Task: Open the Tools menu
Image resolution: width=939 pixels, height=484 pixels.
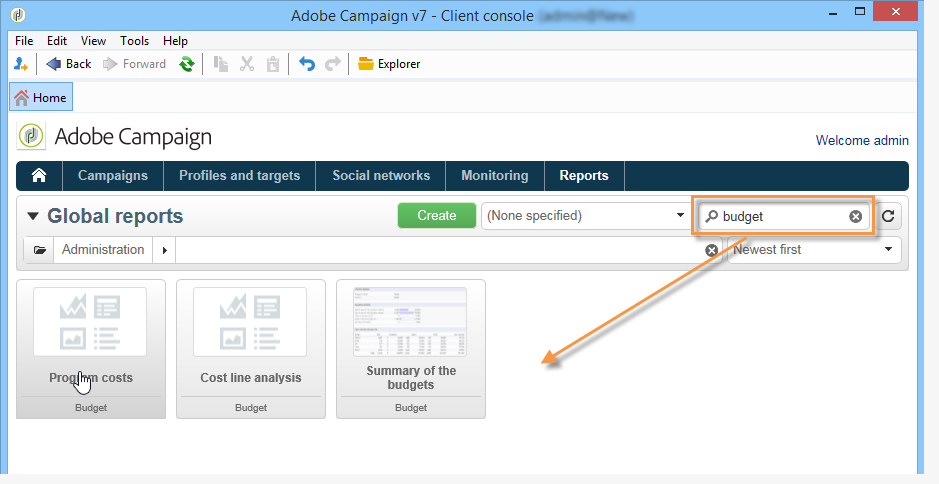Action: coord(134,41)
